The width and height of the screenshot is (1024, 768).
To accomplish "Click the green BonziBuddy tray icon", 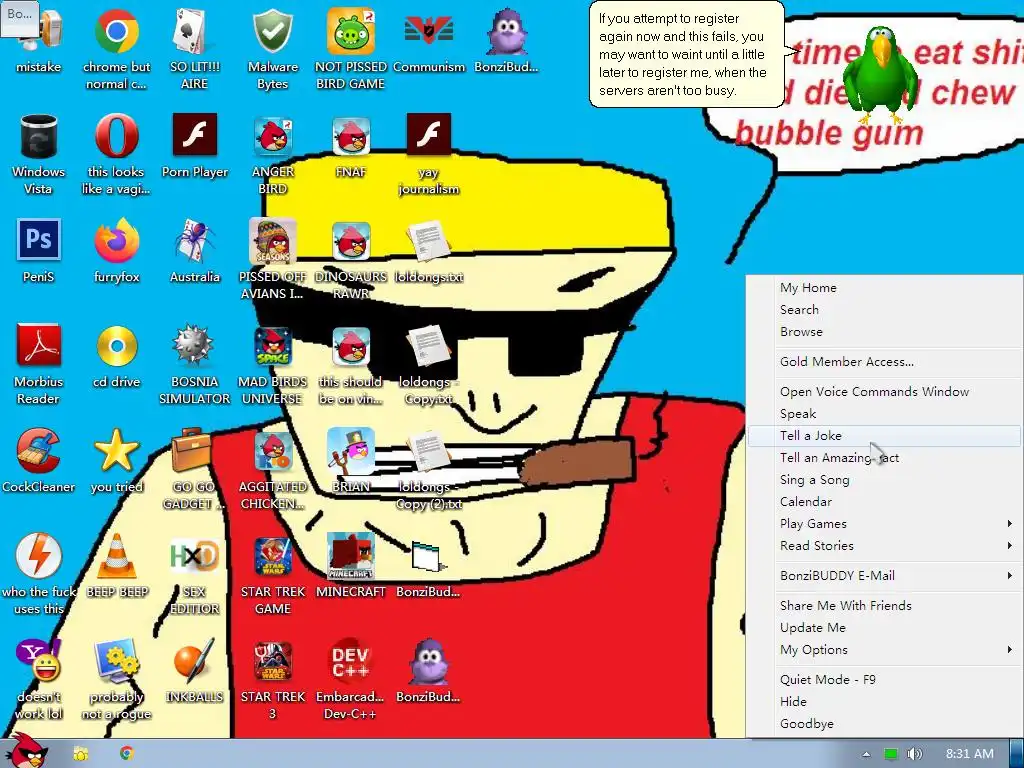I will 891,754.
